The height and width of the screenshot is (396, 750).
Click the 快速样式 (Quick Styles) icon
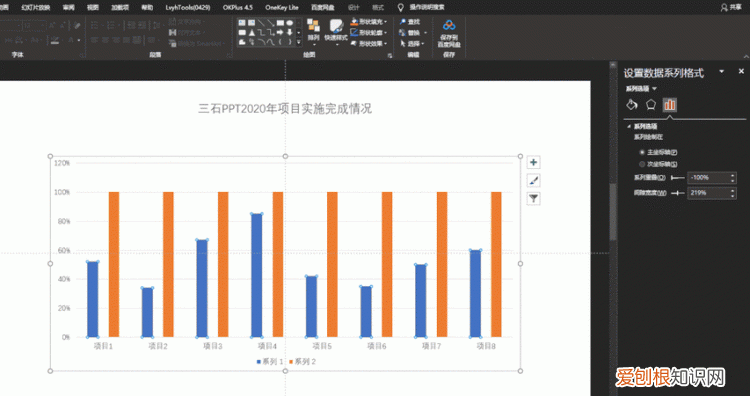[x=336, y=26]
